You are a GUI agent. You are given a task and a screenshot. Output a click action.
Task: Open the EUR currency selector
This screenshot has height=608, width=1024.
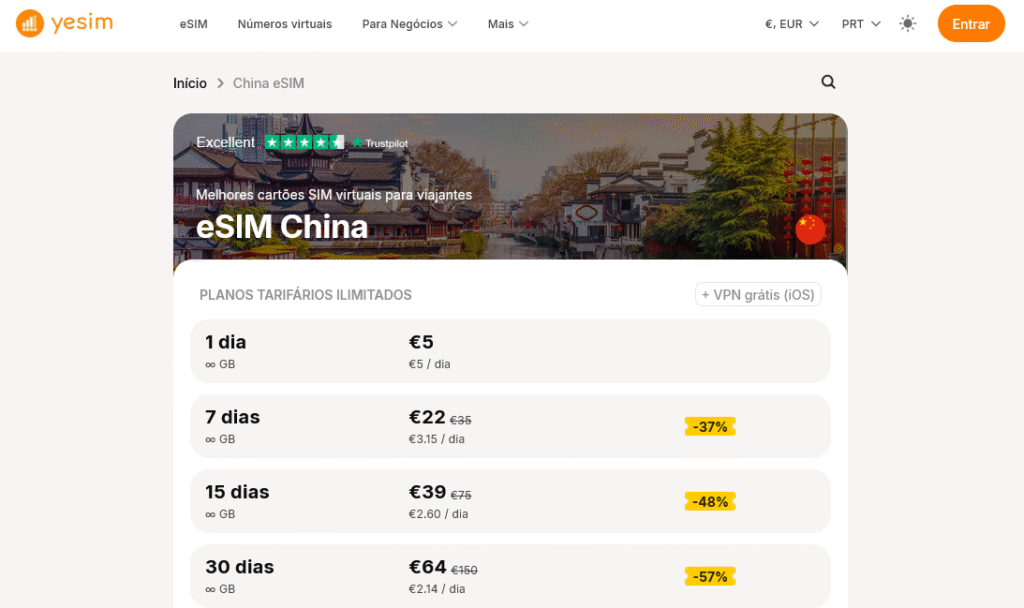[x=791, y=23]
